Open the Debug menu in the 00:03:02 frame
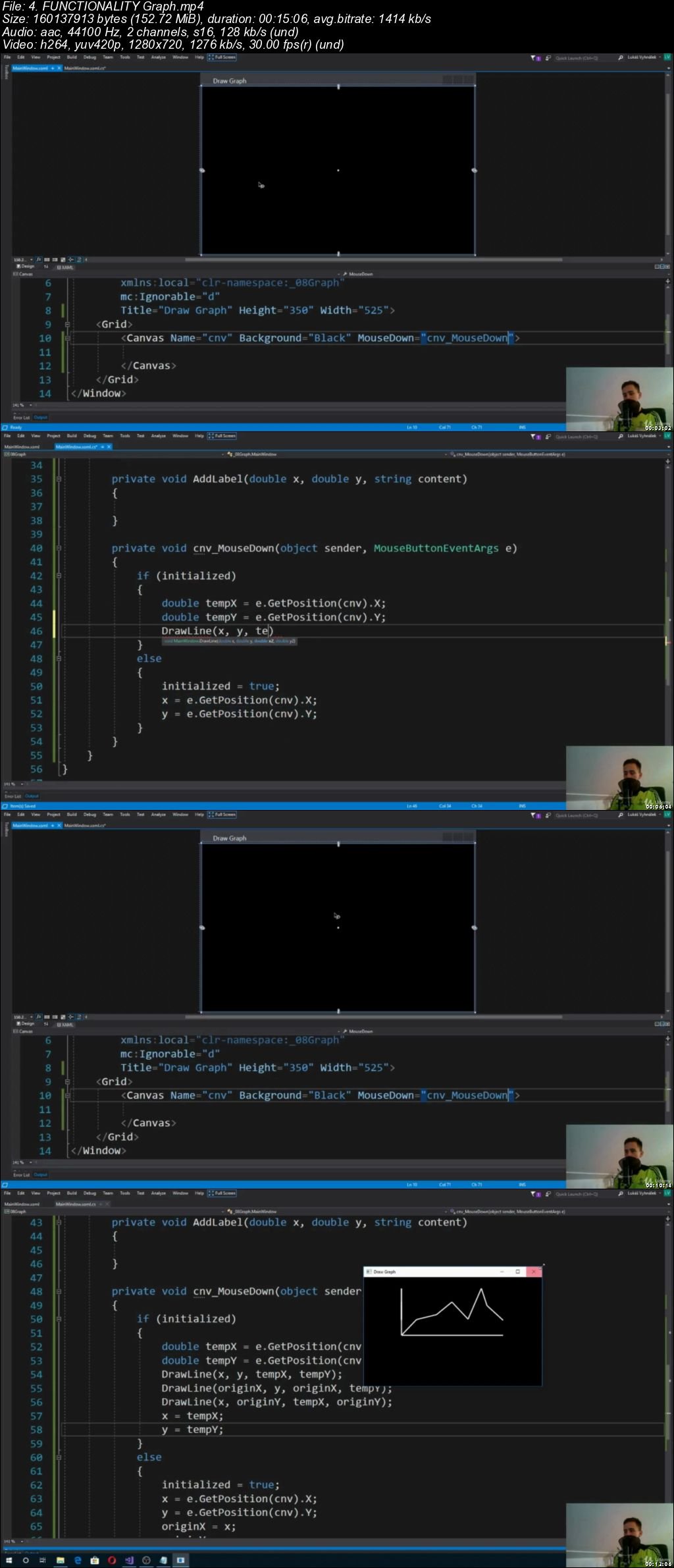The height and width of the screenshot is (1568, 674). click(x=90, y=57)
